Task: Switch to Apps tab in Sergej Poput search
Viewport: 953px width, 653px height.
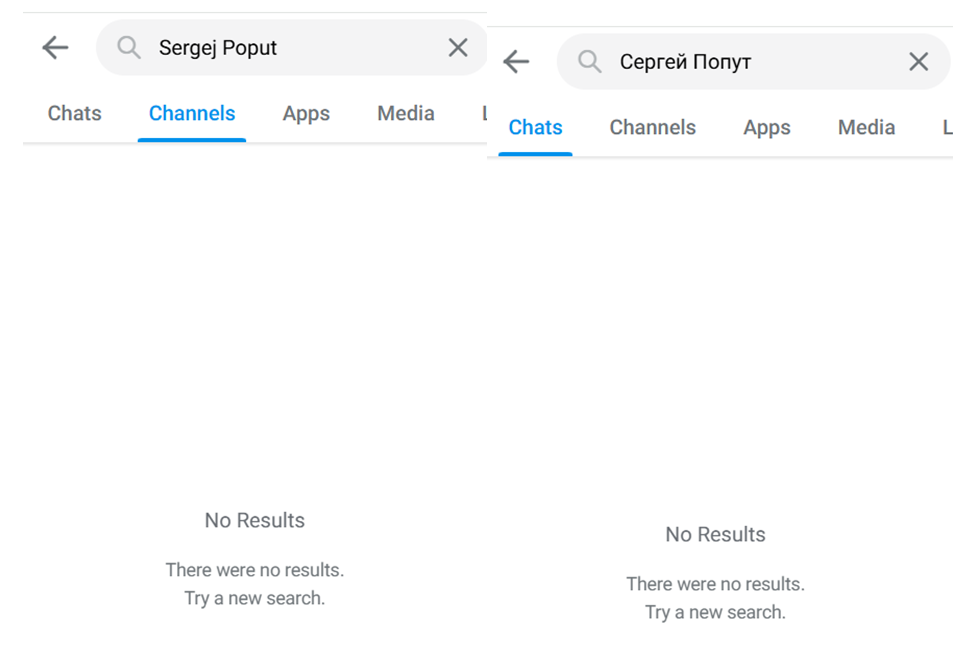Action: click(306, 114)
